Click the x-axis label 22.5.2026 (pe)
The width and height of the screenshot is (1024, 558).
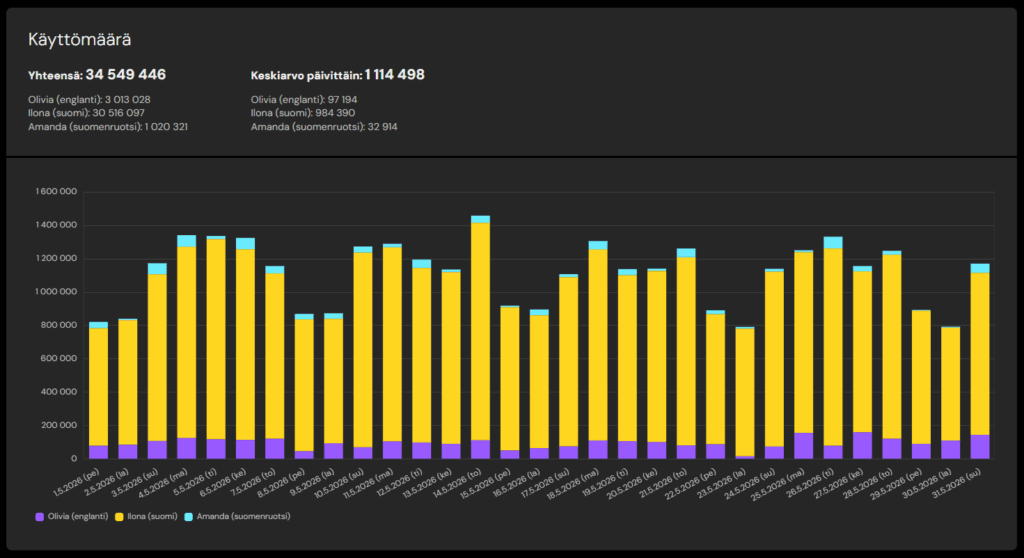(692, 484)
